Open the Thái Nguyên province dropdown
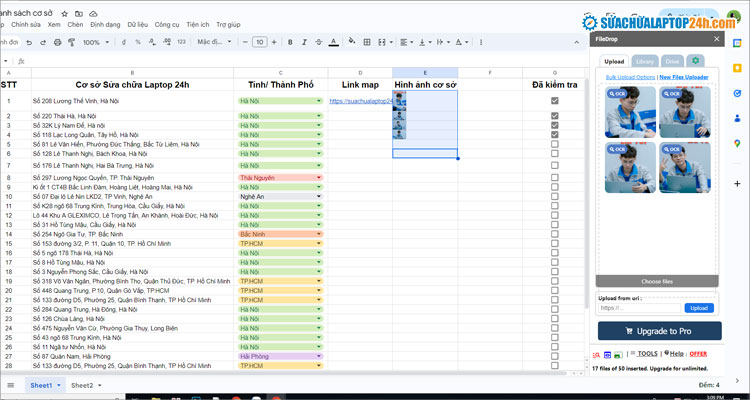Screen dimensions: 750x400 pyautogui.click(x=319, y=177)
